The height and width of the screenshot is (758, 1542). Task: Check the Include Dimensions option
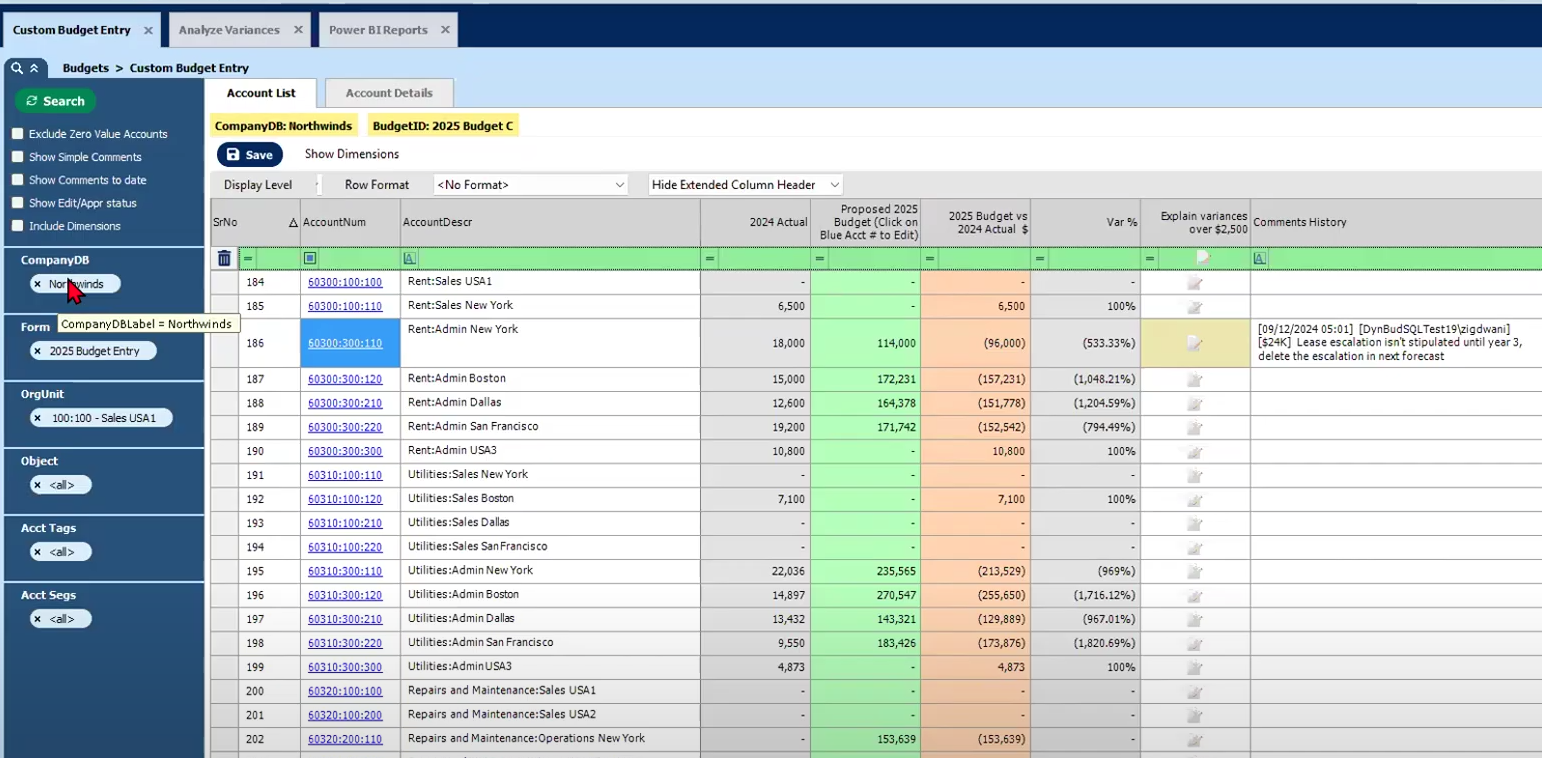tap(17, 226)
